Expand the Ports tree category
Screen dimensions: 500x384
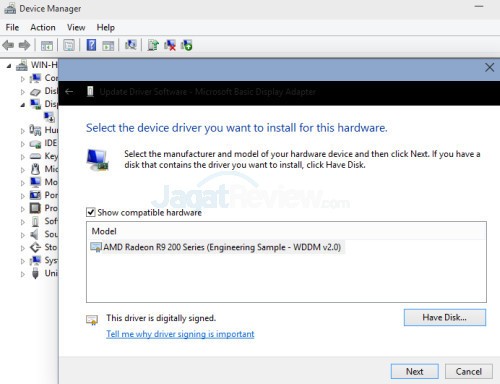(22, 196)
